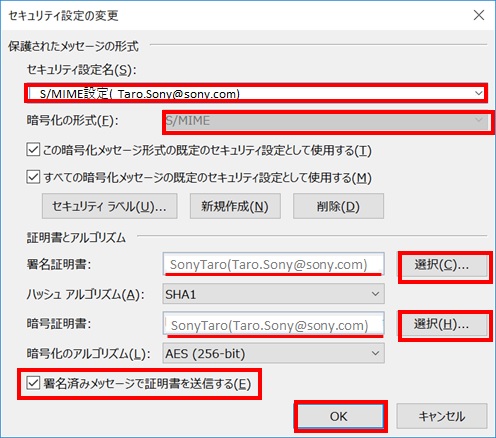Toggle すべての暗号化メッセージの既定 checkbox (M)

33,177
